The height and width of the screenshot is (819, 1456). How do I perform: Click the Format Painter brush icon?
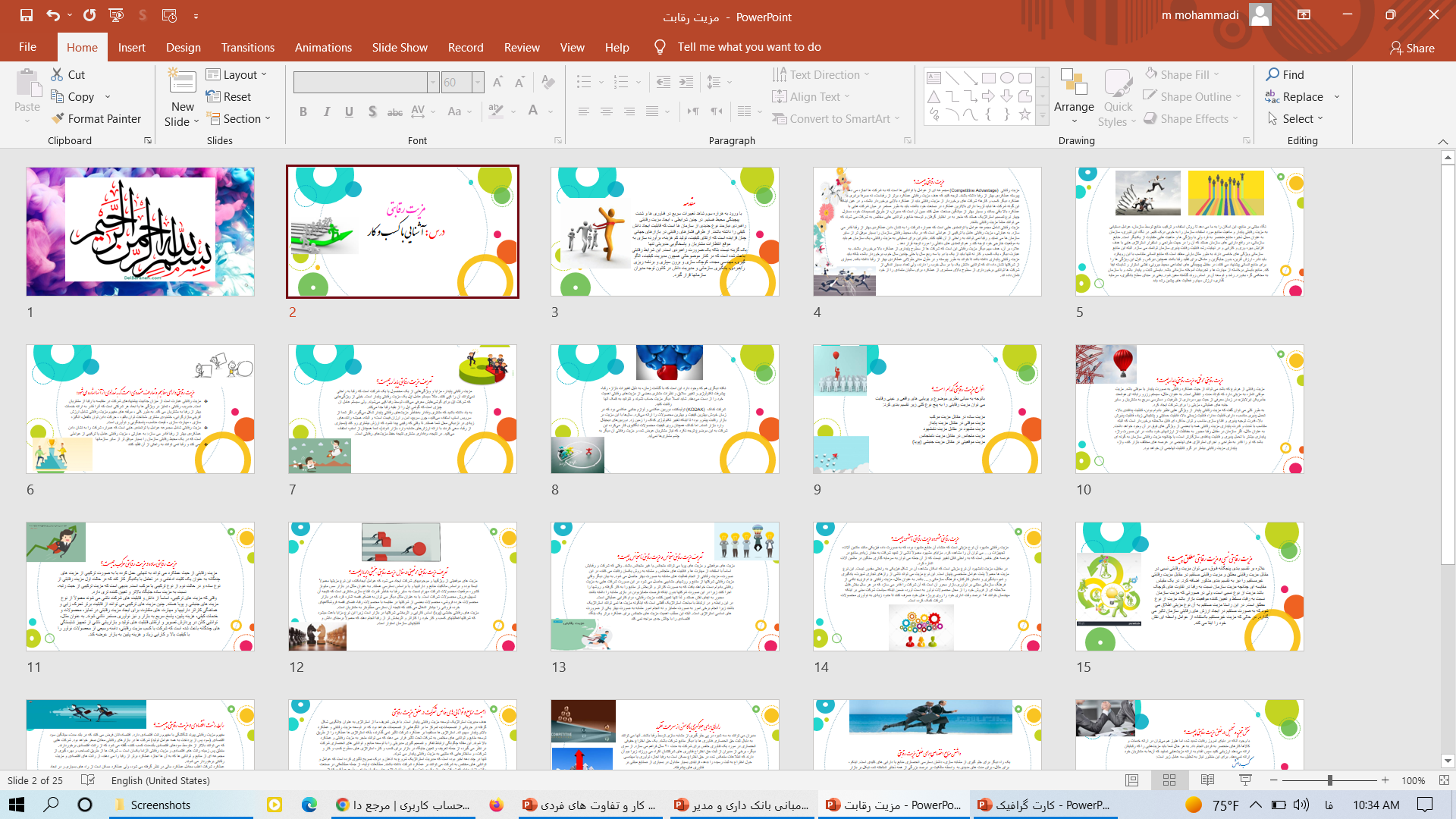[x=58, y=119]
